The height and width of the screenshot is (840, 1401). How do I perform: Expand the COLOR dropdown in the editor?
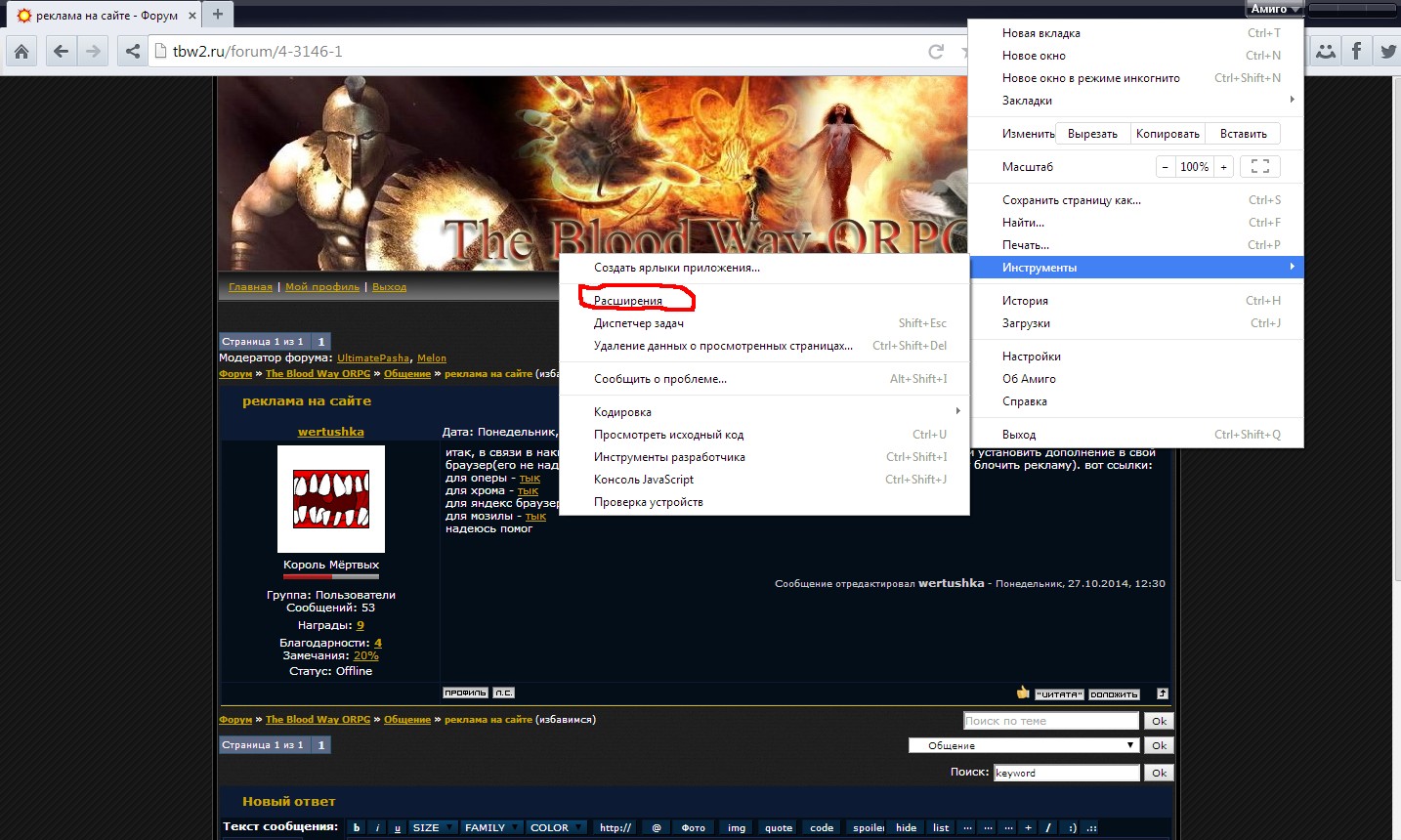click(x=556, y=827)
